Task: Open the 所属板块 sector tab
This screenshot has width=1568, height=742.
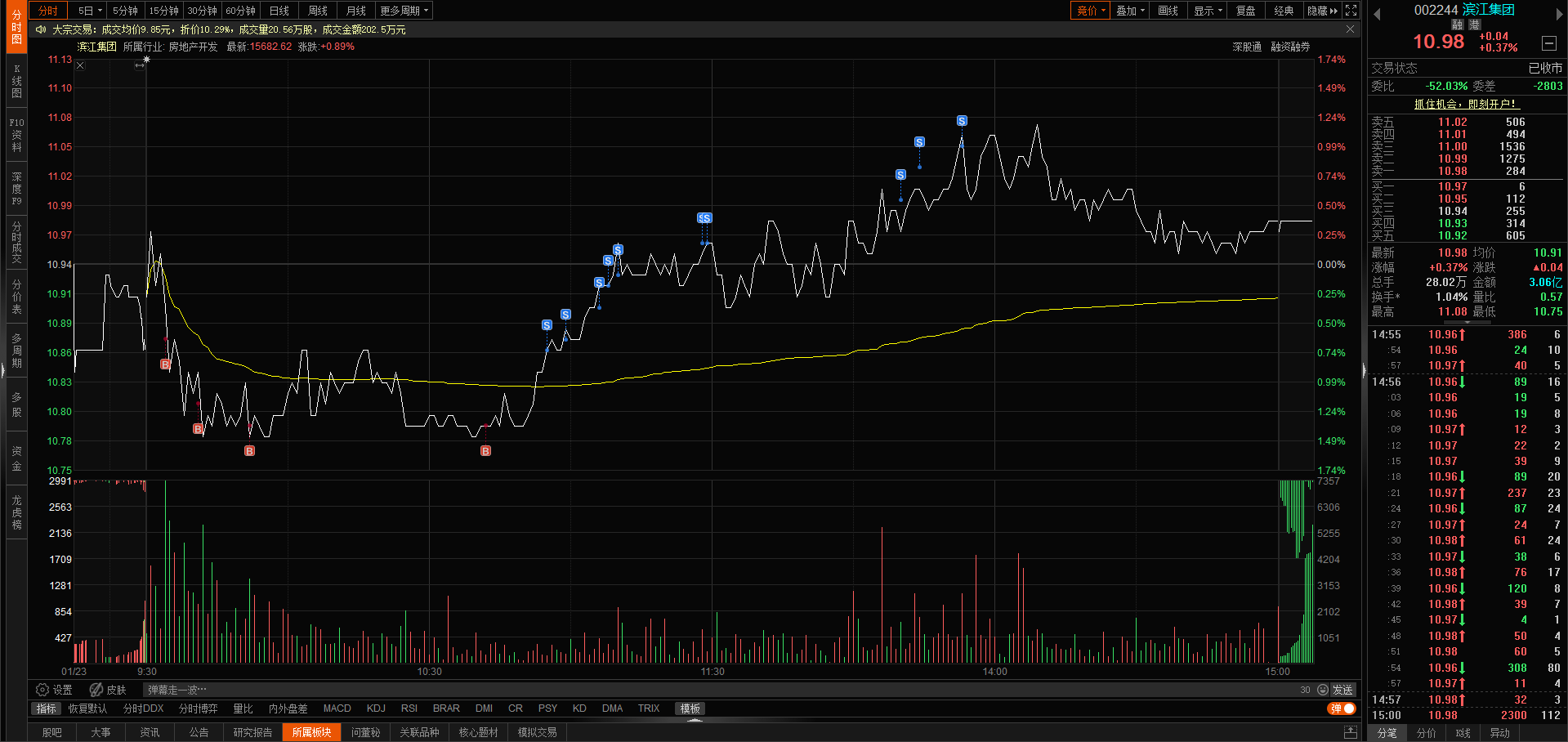Action: tap(311, 732)
